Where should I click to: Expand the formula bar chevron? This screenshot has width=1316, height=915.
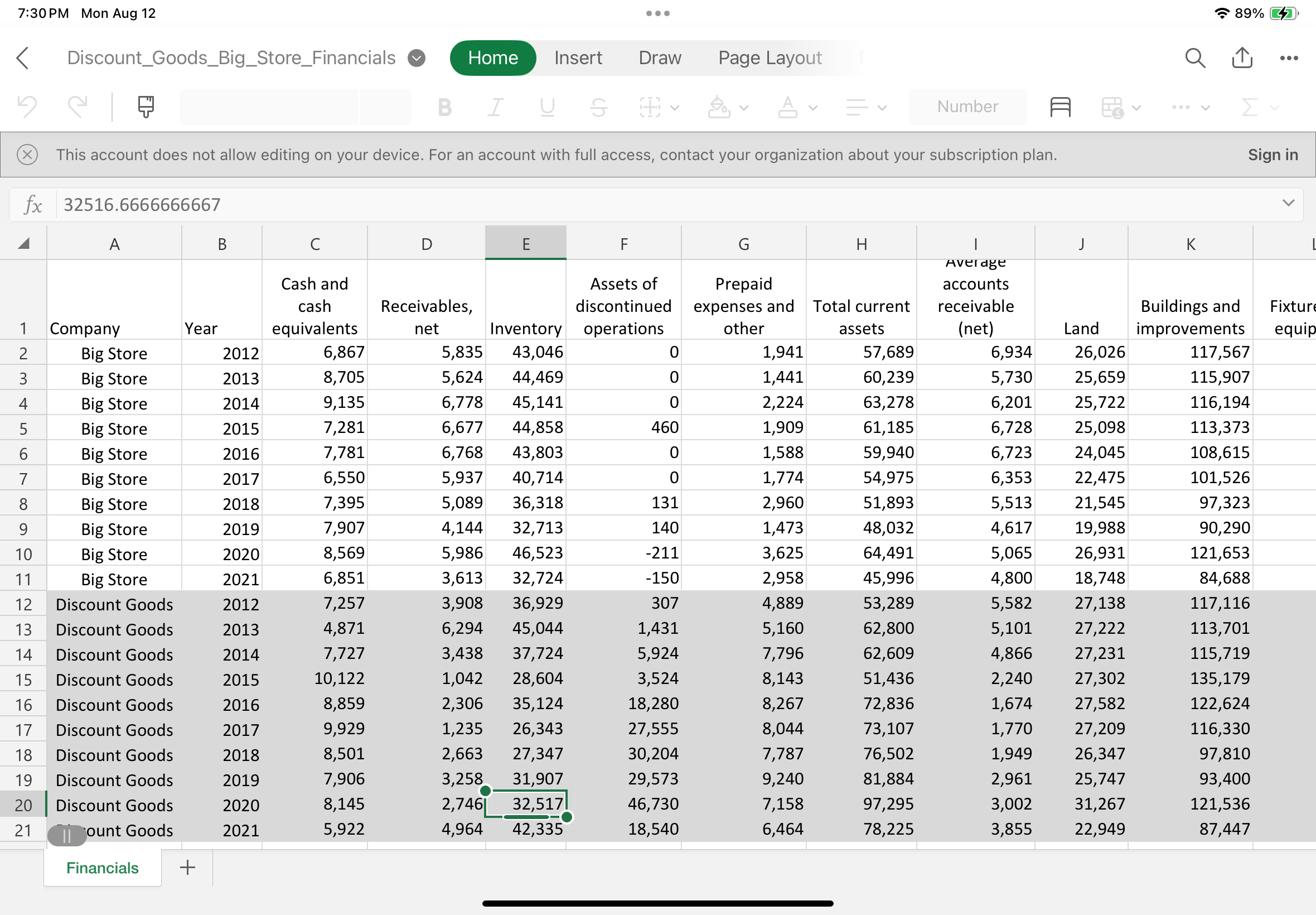(1288, 204)
